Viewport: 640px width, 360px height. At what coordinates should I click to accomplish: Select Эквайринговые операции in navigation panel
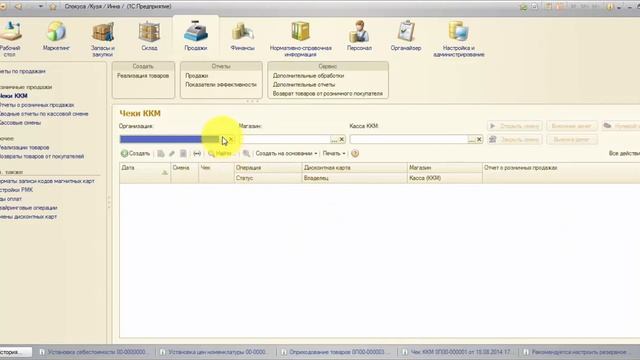29,208
